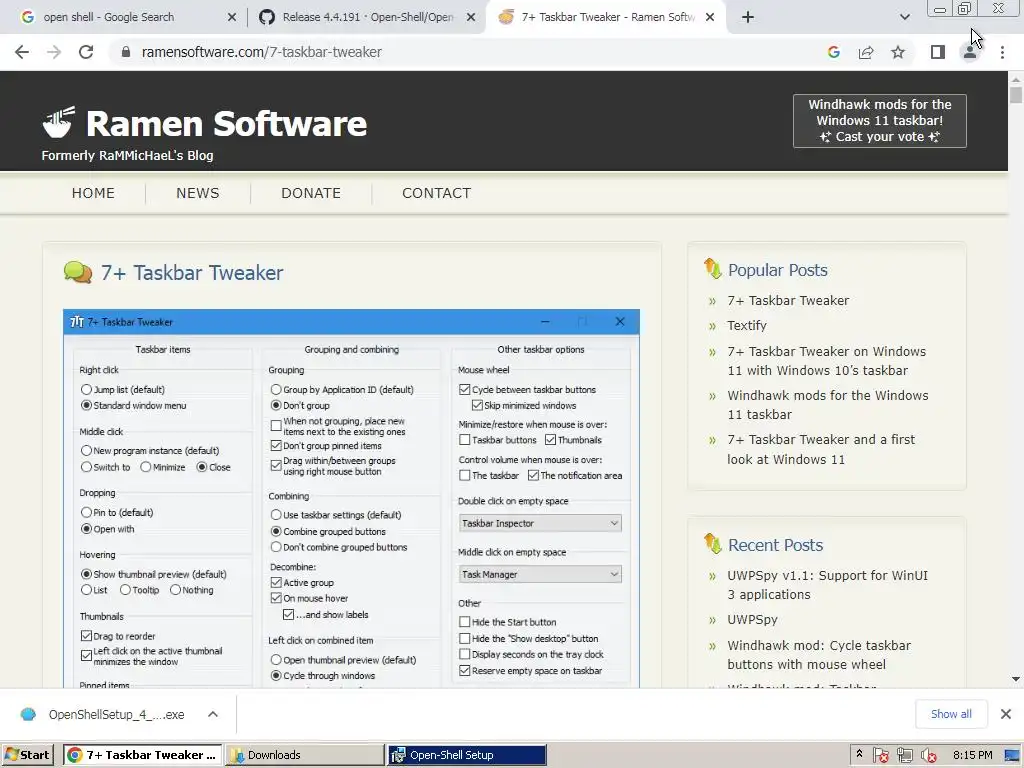Open Chrome three-dot menu
The height and width of the screenshot is (768, 1024).
[x=1002, y=52]
